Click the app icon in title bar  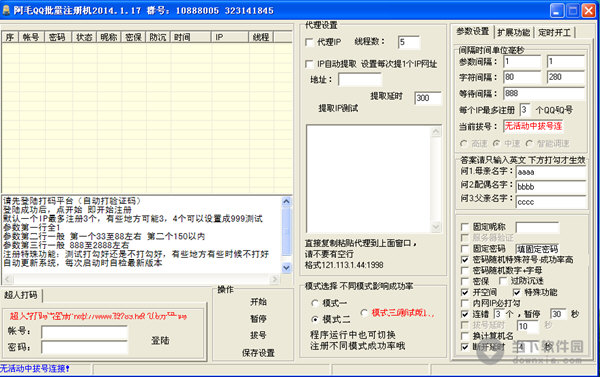[6, 10]
